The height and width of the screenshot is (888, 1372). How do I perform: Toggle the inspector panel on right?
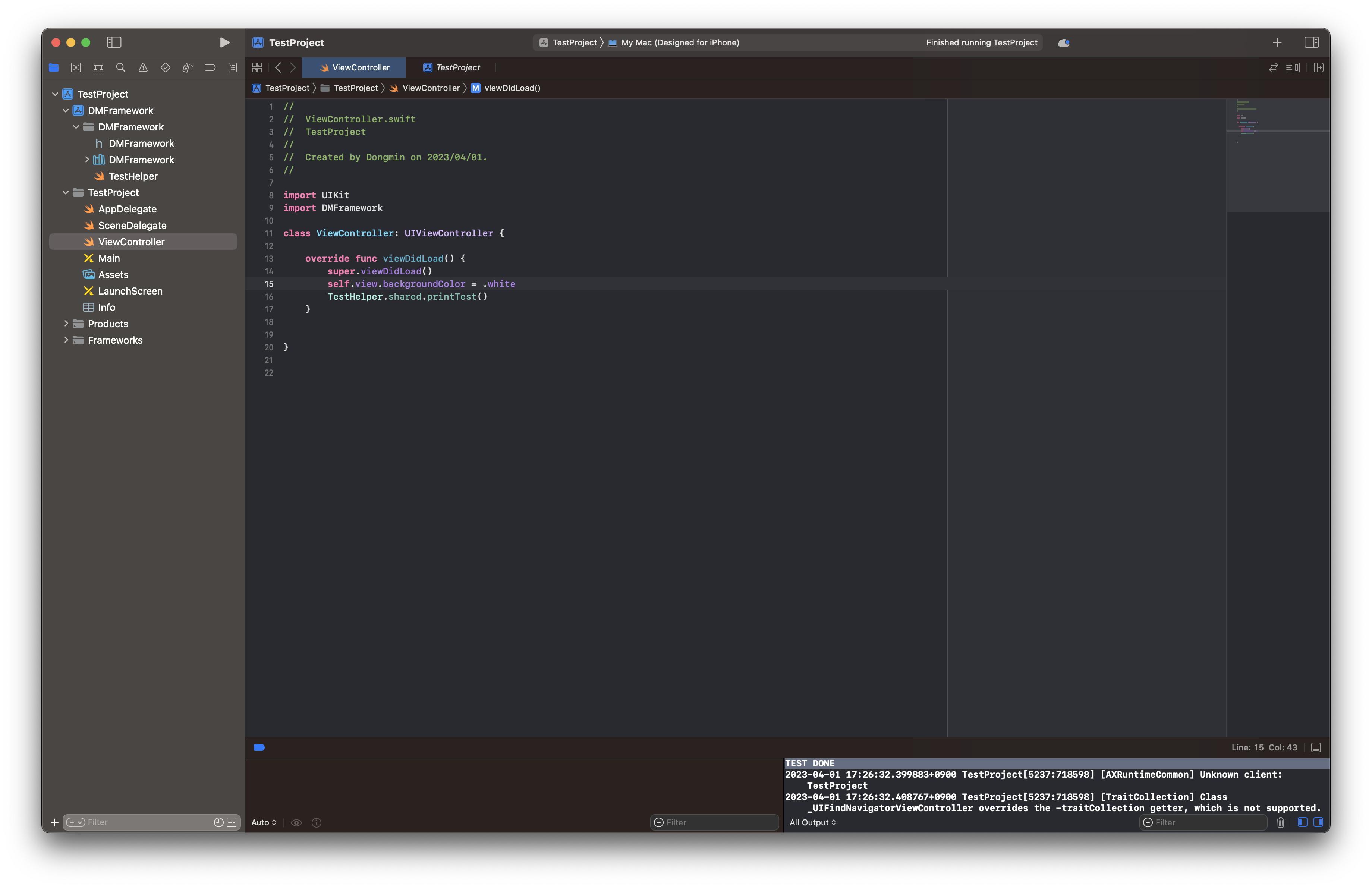tap(1312, 42)
